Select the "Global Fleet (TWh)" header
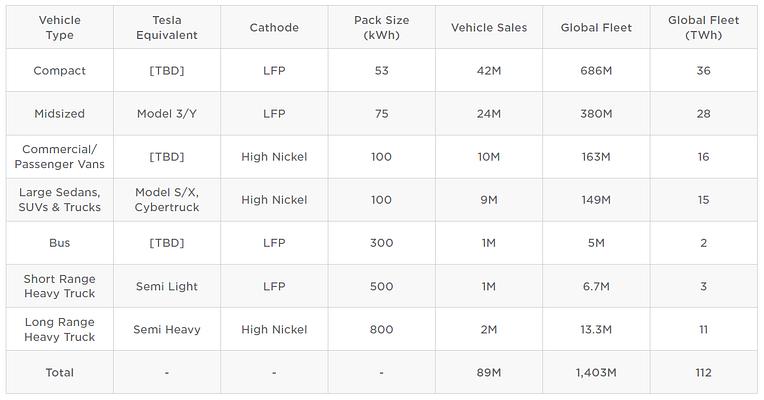This screenshot has height=400, width=764. (703, 27)
